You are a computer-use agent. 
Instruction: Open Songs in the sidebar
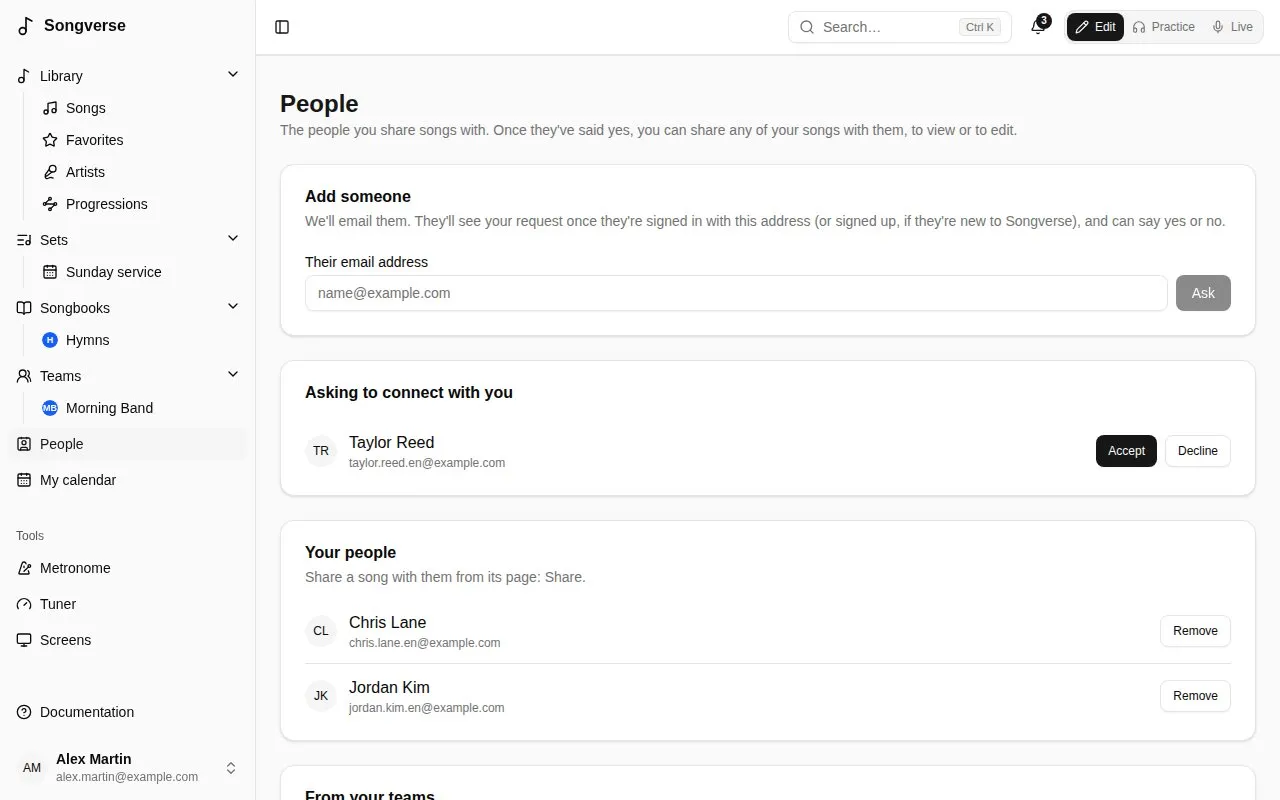[139, 108]
